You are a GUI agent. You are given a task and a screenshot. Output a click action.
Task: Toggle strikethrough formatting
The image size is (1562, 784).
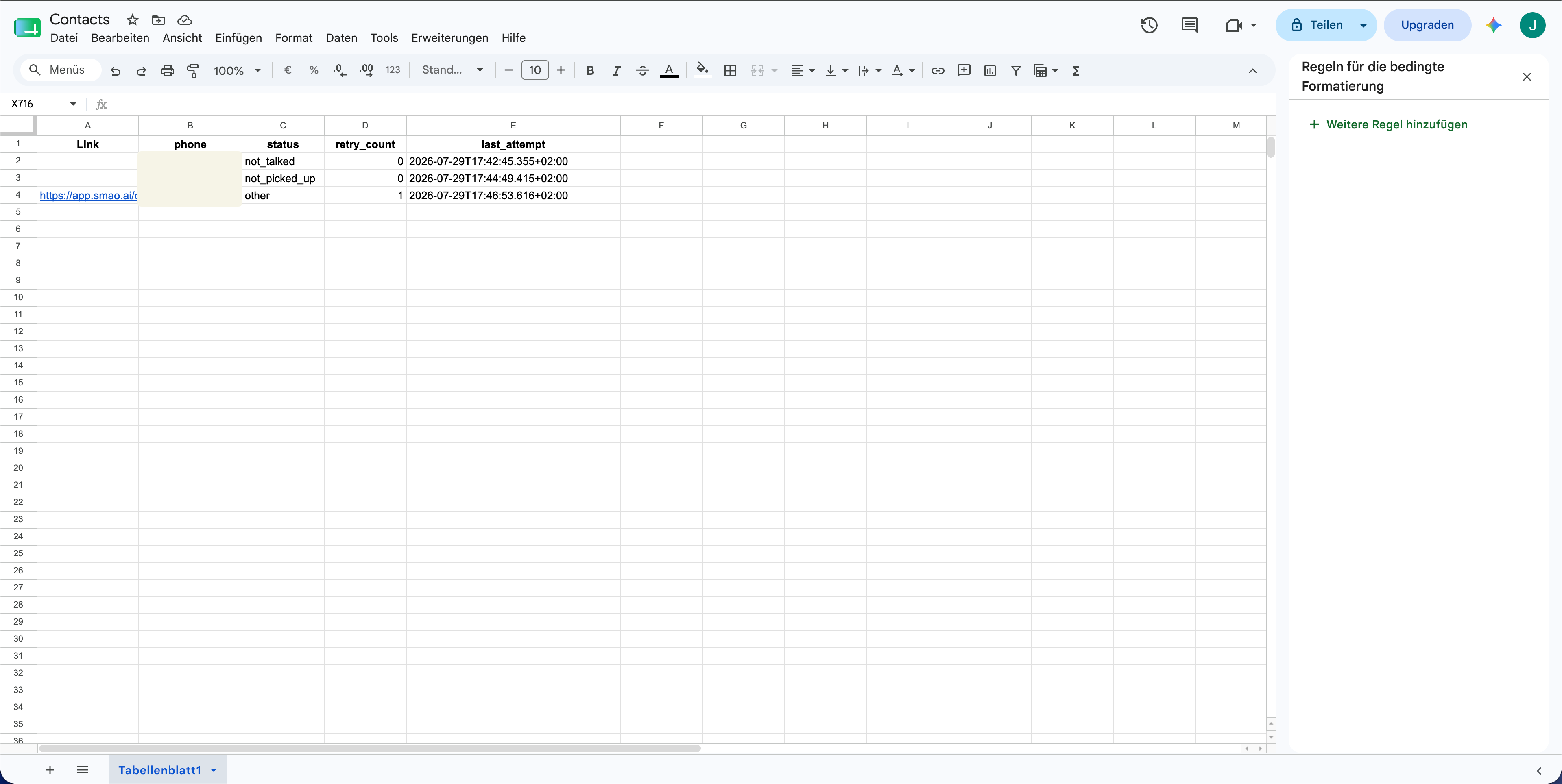pos(642,70)
